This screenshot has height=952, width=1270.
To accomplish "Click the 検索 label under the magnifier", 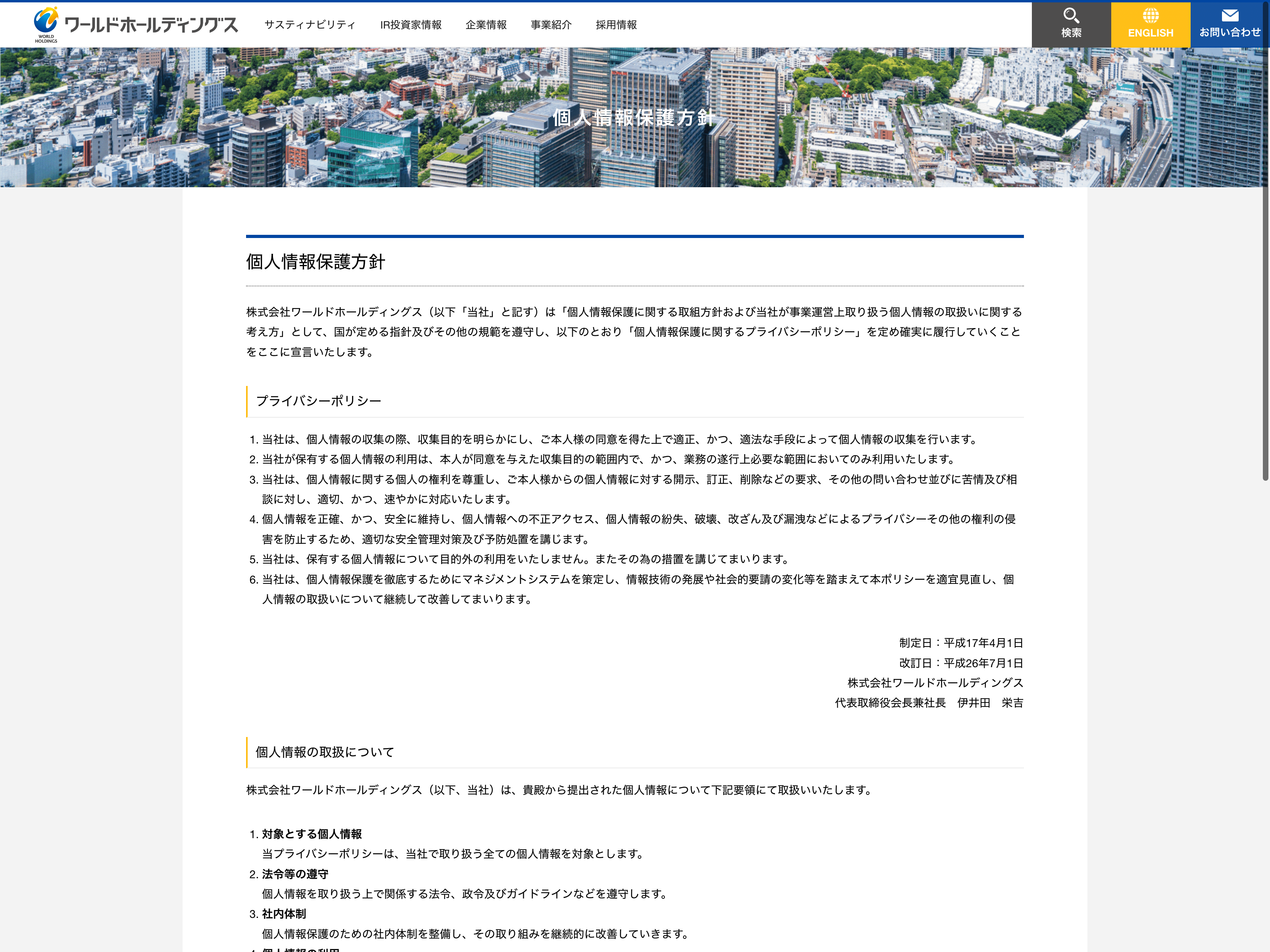I will [1071, 33].
